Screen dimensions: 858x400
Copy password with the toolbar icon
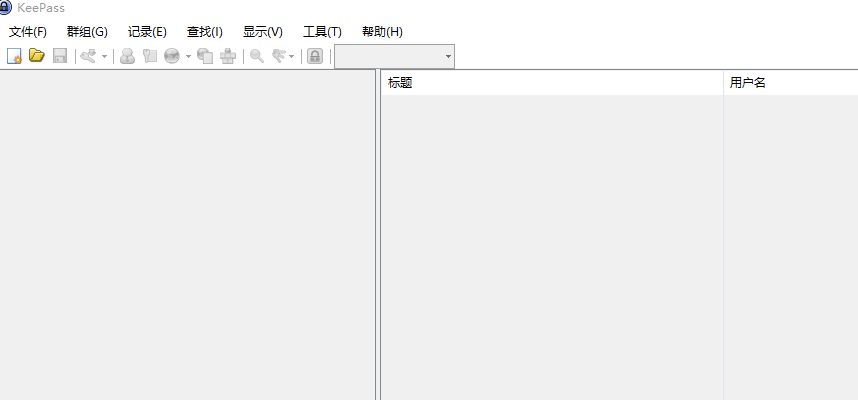coord(150,56)
